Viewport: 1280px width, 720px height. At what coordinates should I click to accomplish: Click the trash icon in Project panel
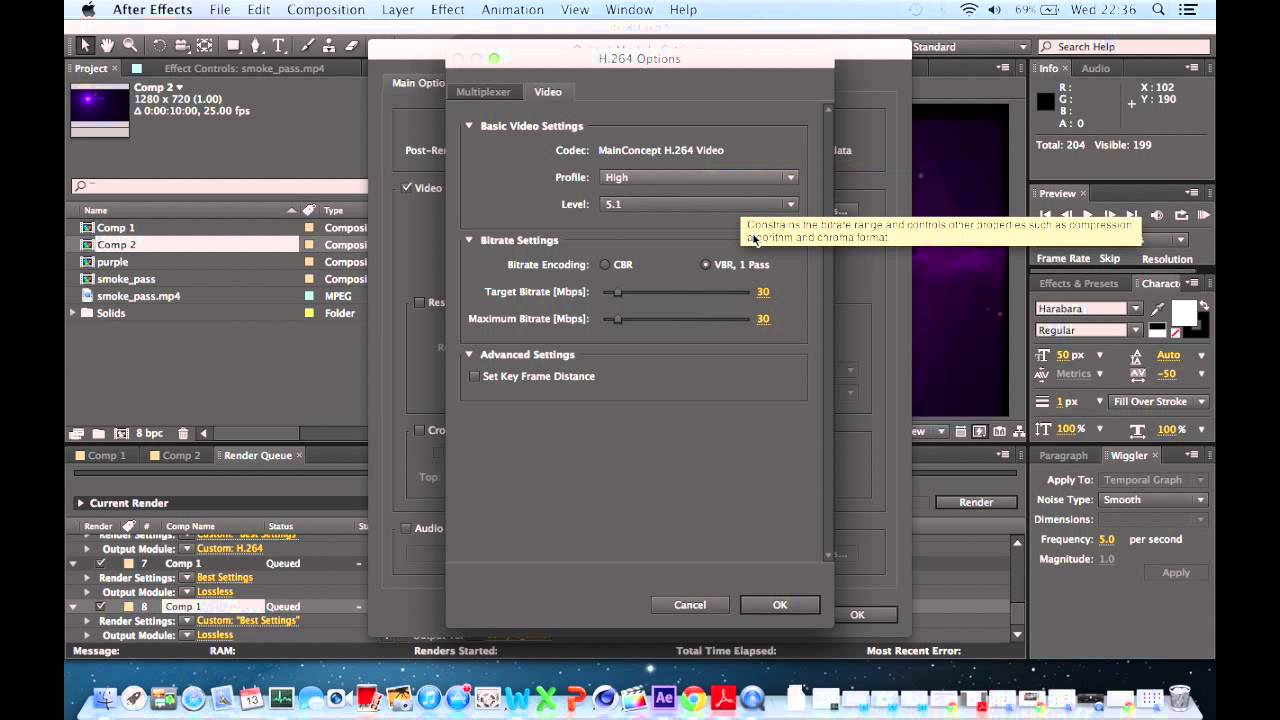[x=183, y=433]
